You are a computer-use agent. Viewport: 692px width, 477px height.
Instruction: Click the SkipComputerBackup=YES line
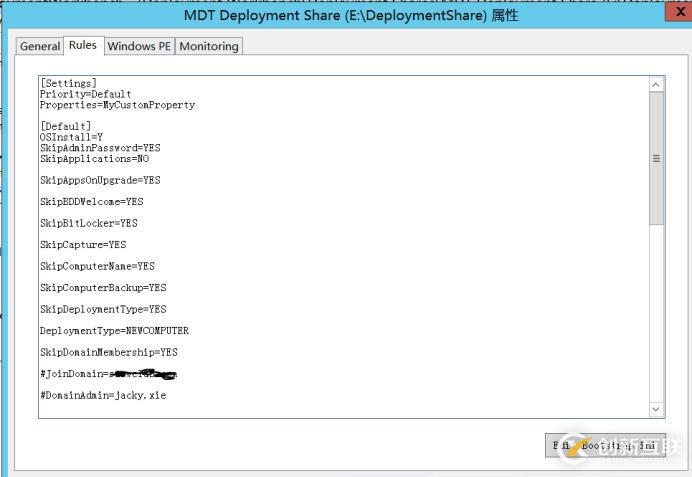103,288
